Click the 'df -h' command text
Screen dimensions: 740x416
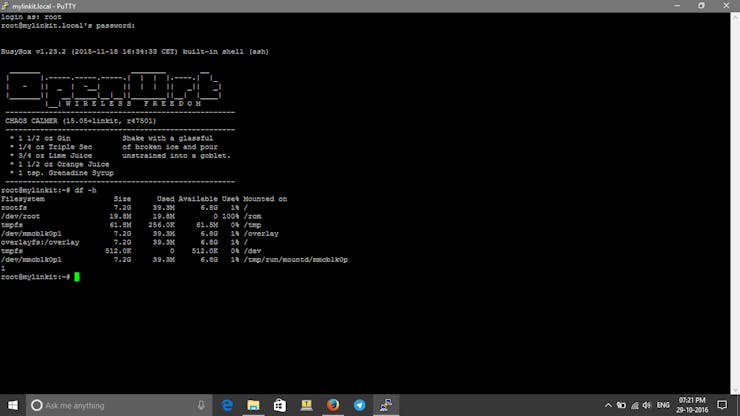(x=85, y=190)
